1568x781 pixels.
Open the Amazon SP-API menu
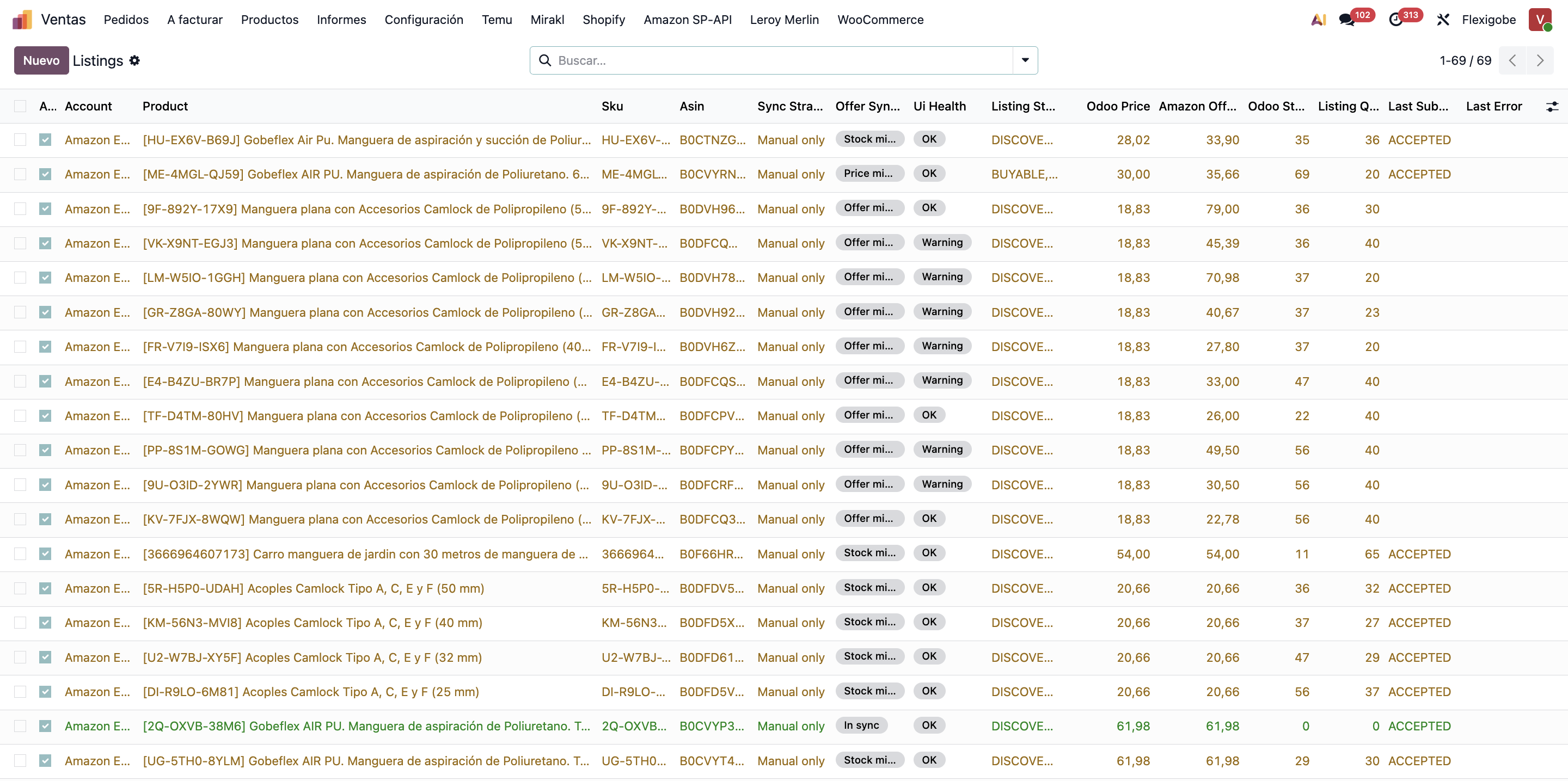pyautogui.click(x=688, y=20)
